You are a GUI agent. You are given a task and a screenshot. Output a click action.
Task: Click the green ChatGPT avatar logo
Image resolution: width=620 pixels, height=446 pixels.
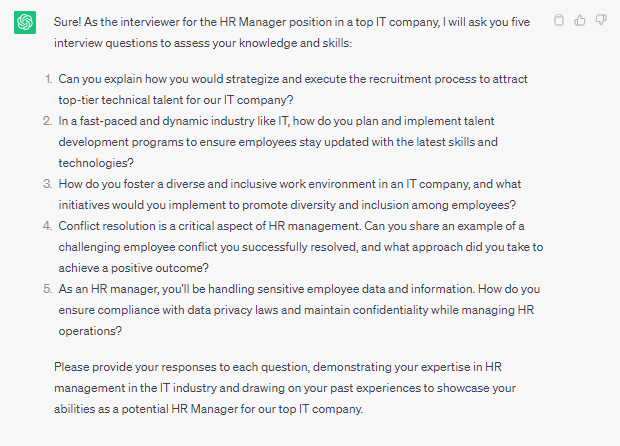point(25,23)
